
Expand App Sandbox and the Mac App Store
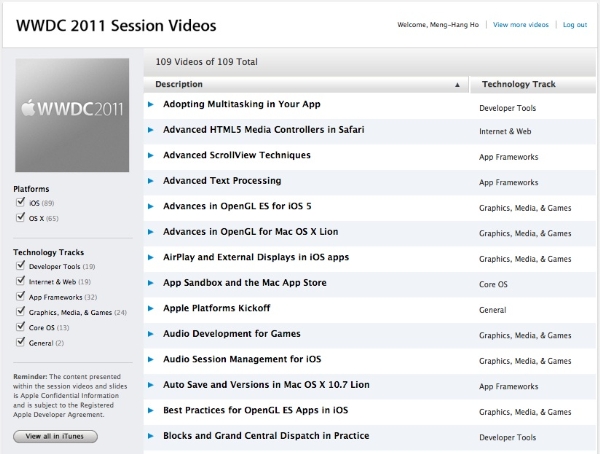tap(151, 283)
